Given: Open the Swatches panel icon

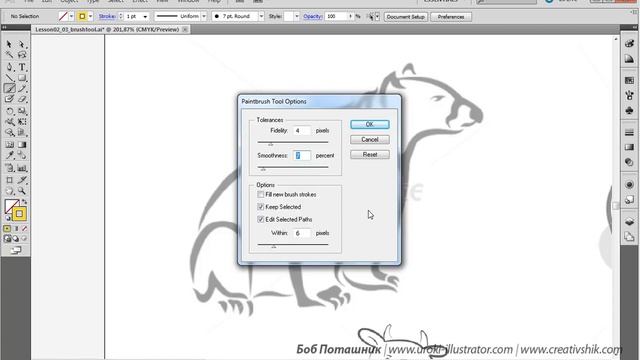Looking at the screenshot, I should coord(629,80).
